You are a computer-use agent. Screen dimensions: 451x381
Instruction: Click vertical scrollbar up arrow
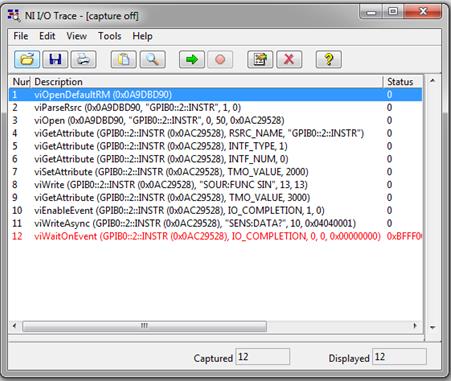(x=432, y=80)
